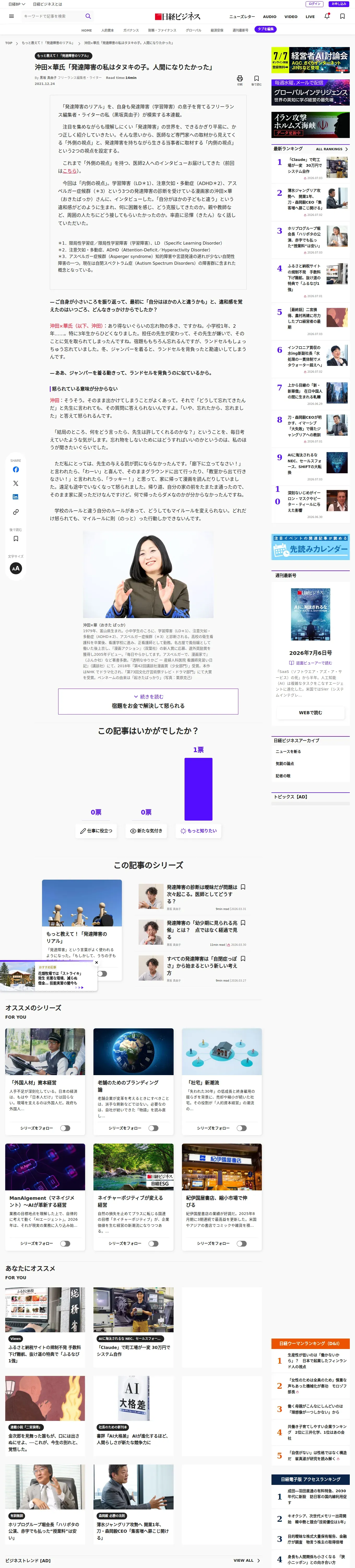355x1568 pixels.
Task: Toggle follow for 老舗のためのブランディング論 series
Action: pos(153,1128)
